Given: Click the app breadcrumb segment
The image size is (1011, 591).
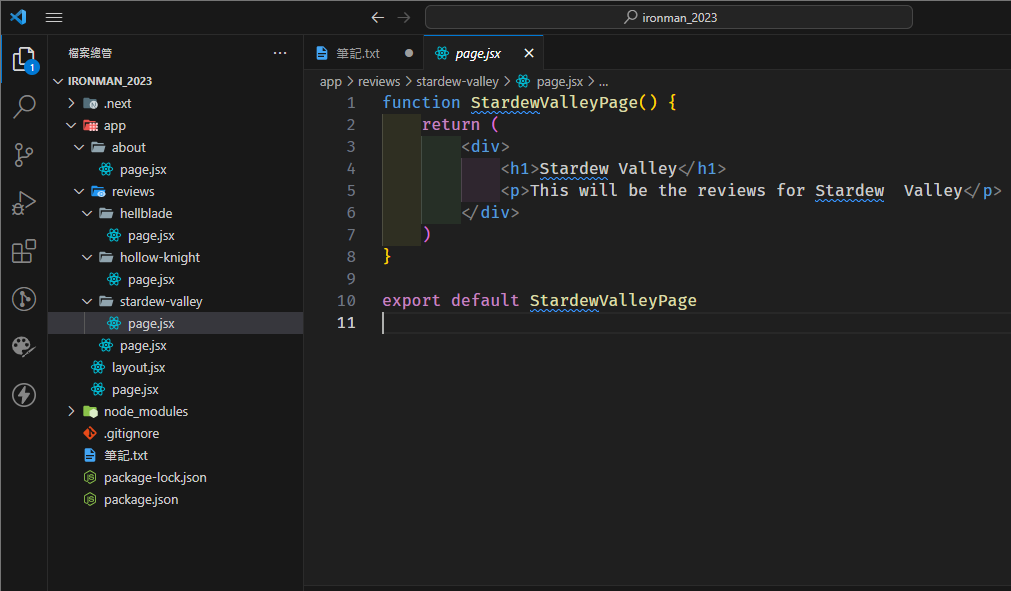Looking at the screenshot, I should click(x=331, y=81).
